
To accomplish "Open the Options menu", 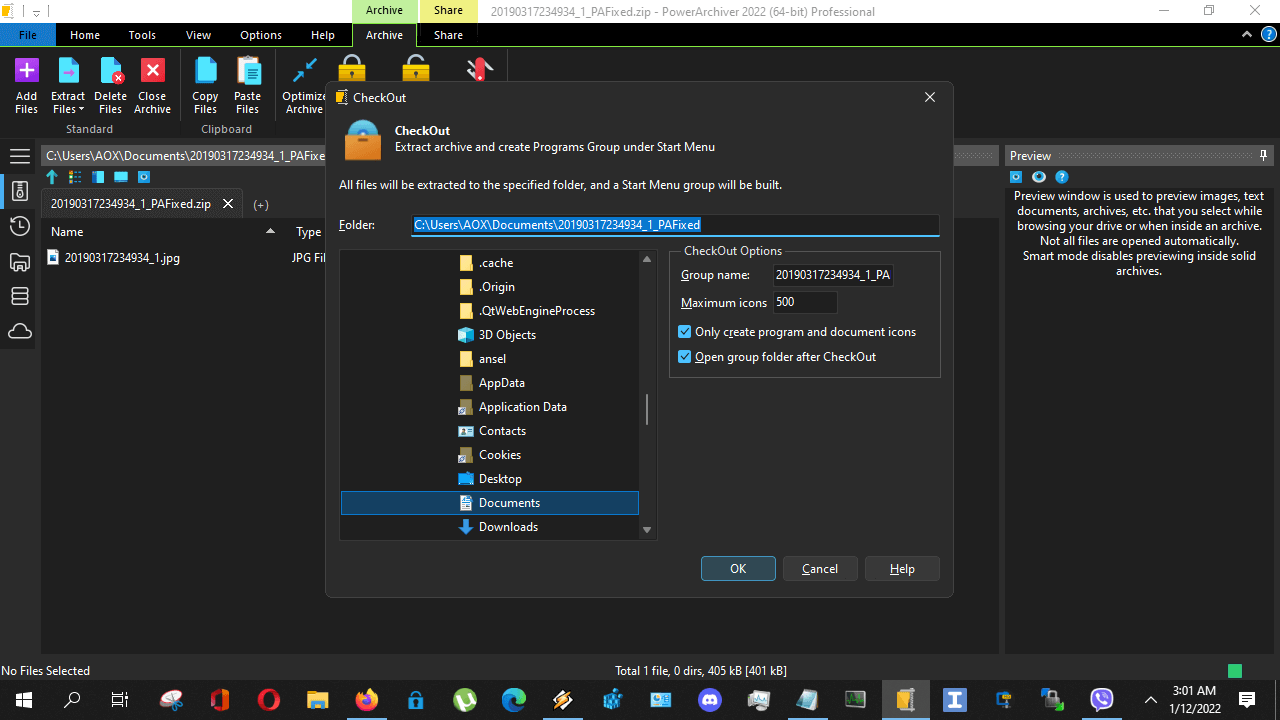I will (260, 34).
